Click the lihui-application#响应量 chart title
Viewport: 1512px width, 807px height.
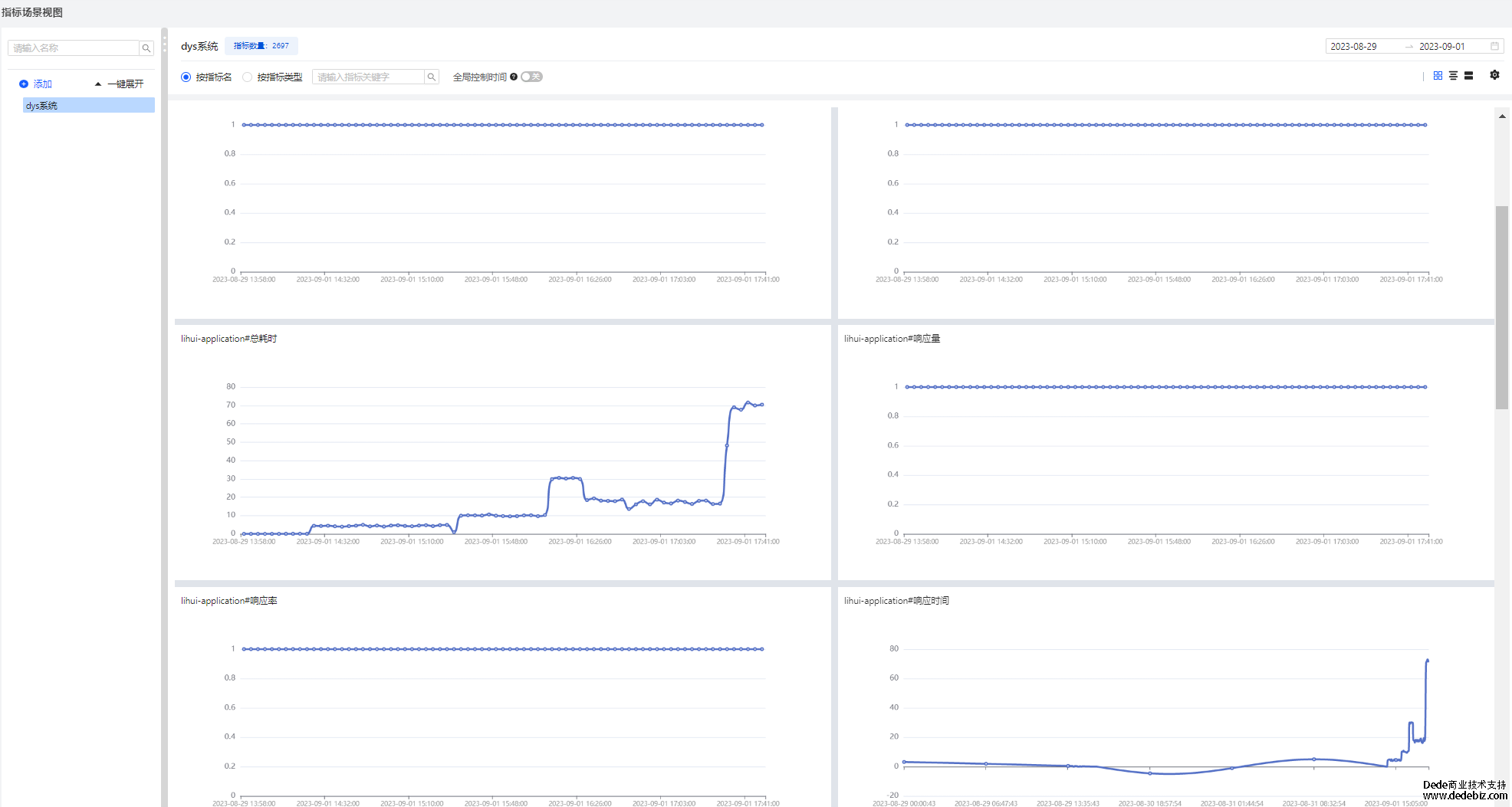click(892, 339)
